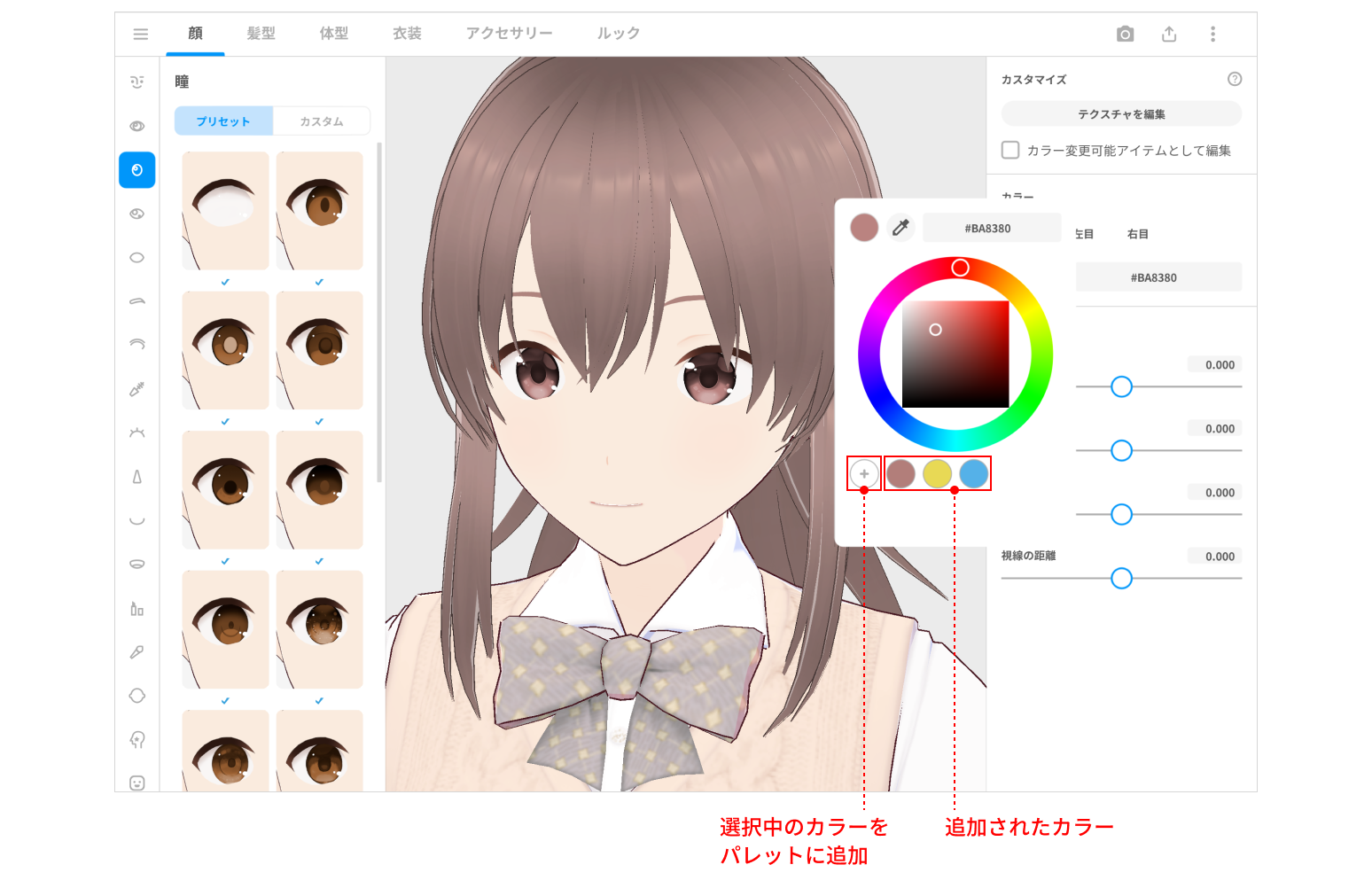Adjust the 視線の距離 slider handle
This screenshot has width=1372, height=896.
click(x=1122, y=578)
